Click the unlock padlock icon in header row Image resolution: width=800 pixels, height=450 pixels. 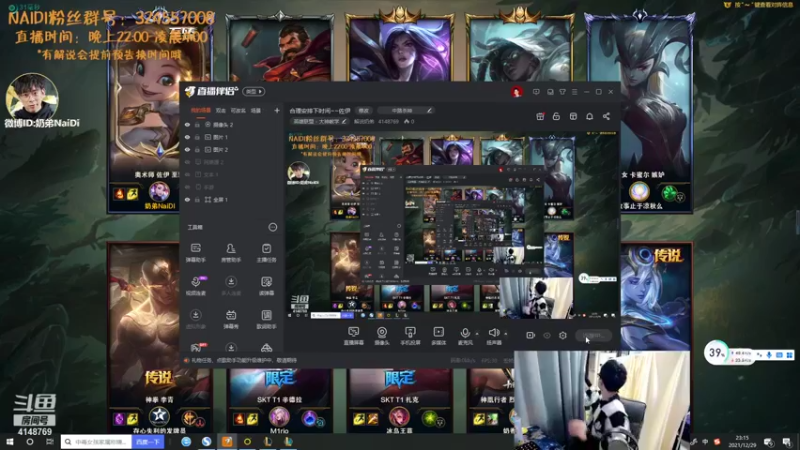click(x=556, y=116)
